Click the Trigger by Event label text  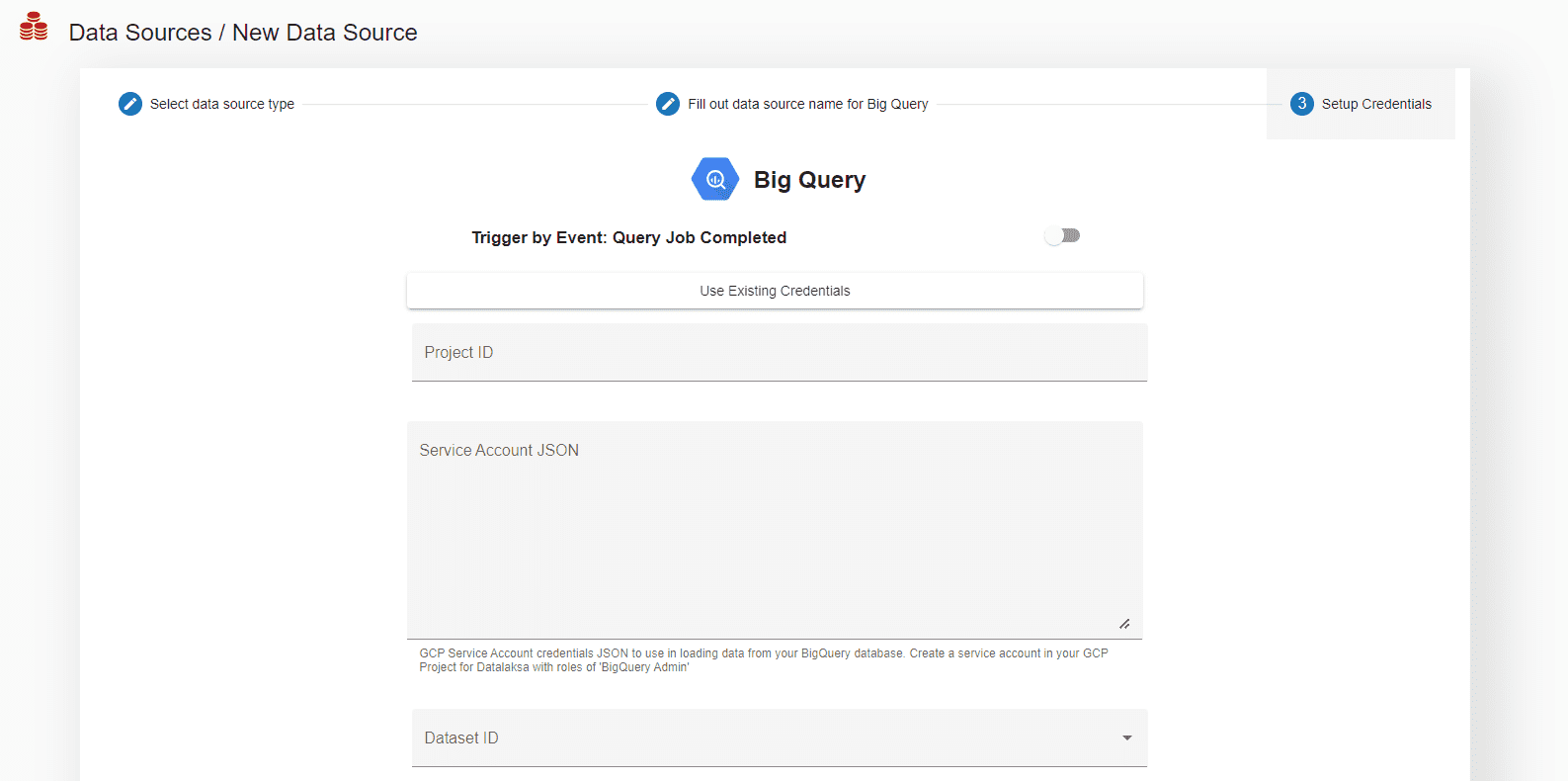(629, 237)
